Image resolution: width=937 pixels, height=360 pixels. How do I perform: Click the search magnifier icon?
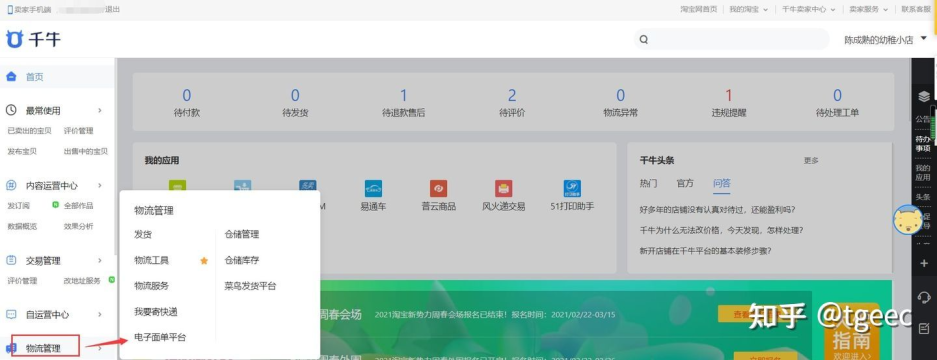pos(644,39)
